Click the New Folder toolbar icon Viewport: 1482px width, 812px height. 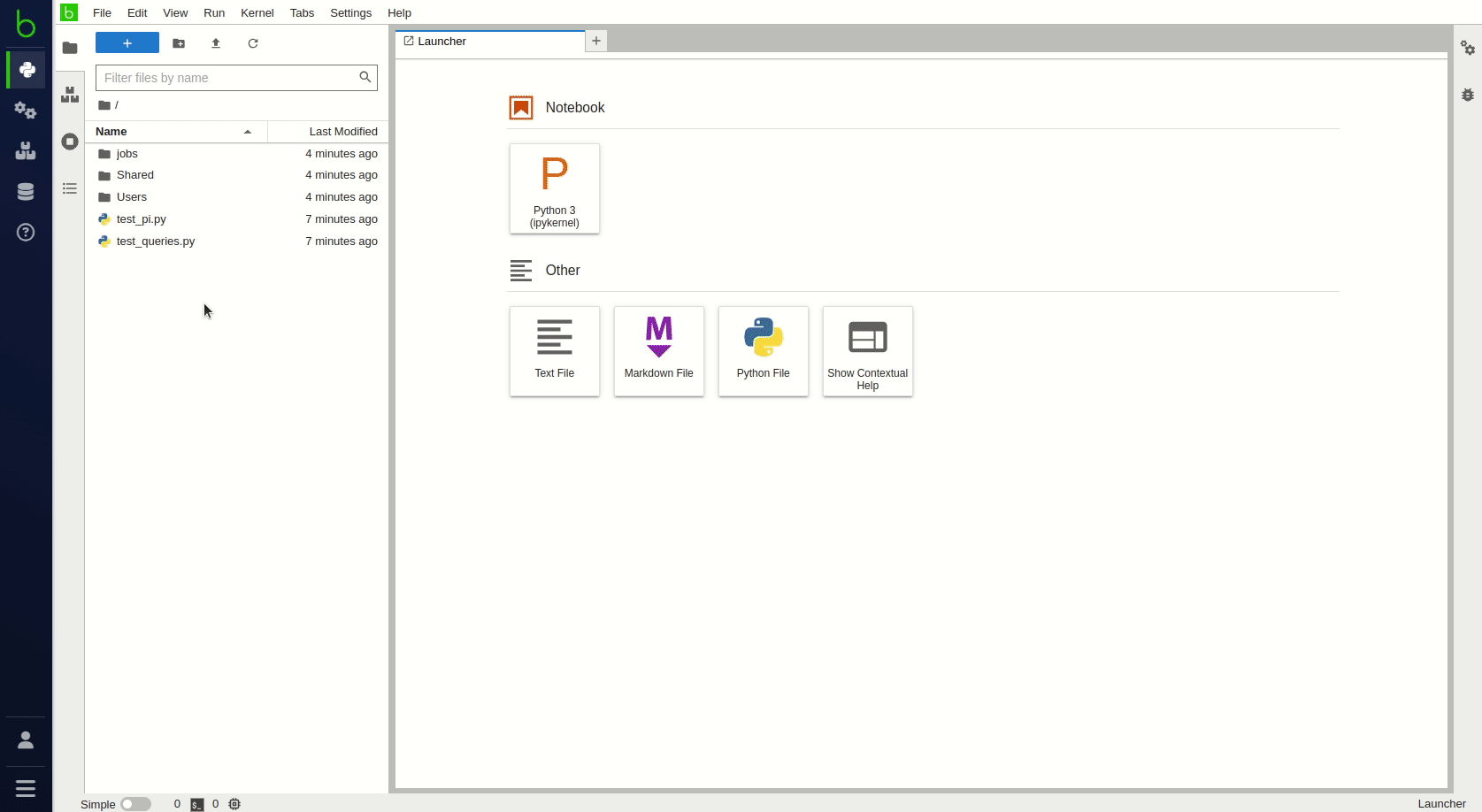click(179, 43)
